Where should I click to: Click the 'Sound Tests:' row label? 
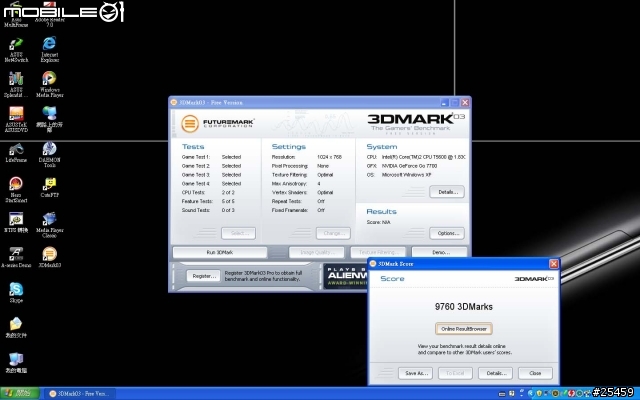[x=196, y=210]
